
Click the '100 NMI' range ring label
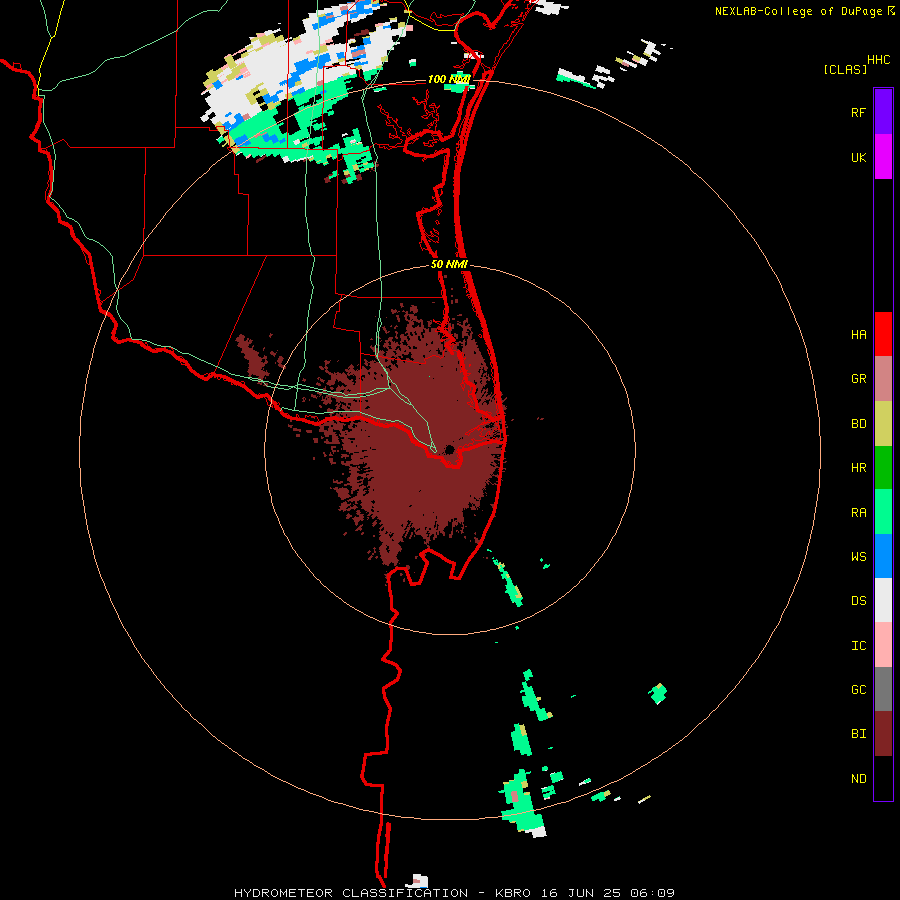point(449,79)
